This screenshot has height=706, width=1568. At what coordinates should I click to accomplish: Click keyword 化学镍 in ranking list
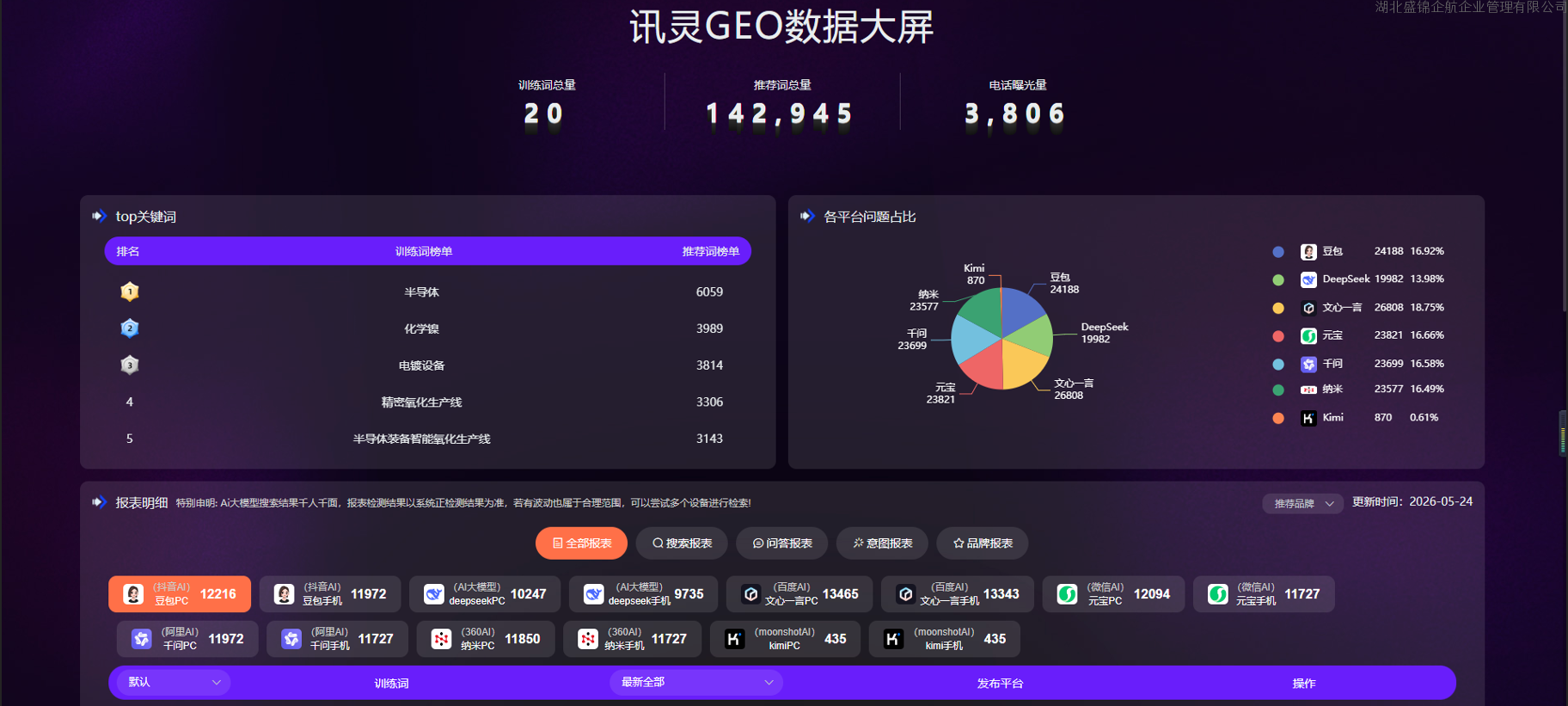(422, 328)
